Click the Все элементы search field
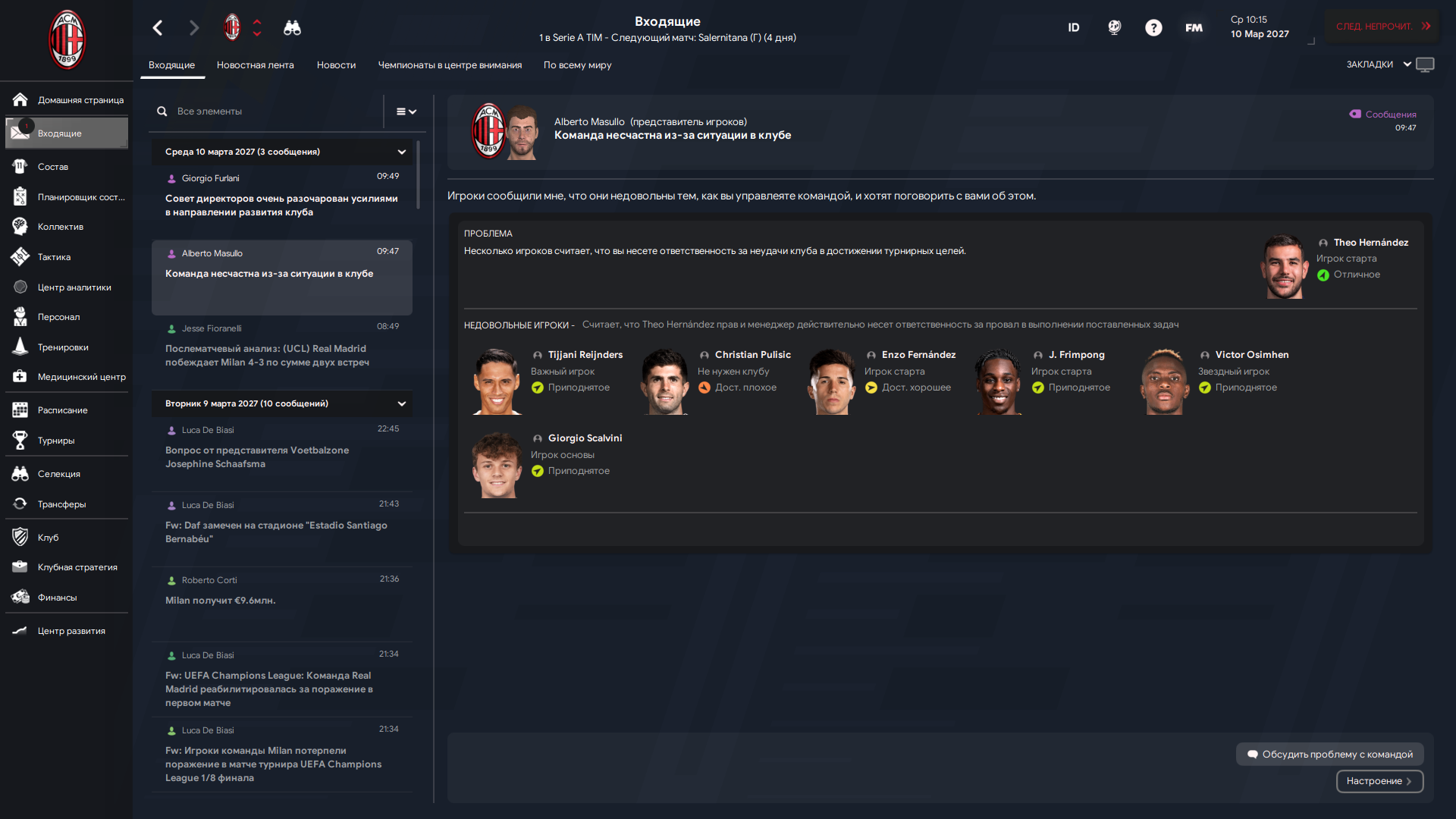This screenshot has width=1456, height=819. [269, 111]
